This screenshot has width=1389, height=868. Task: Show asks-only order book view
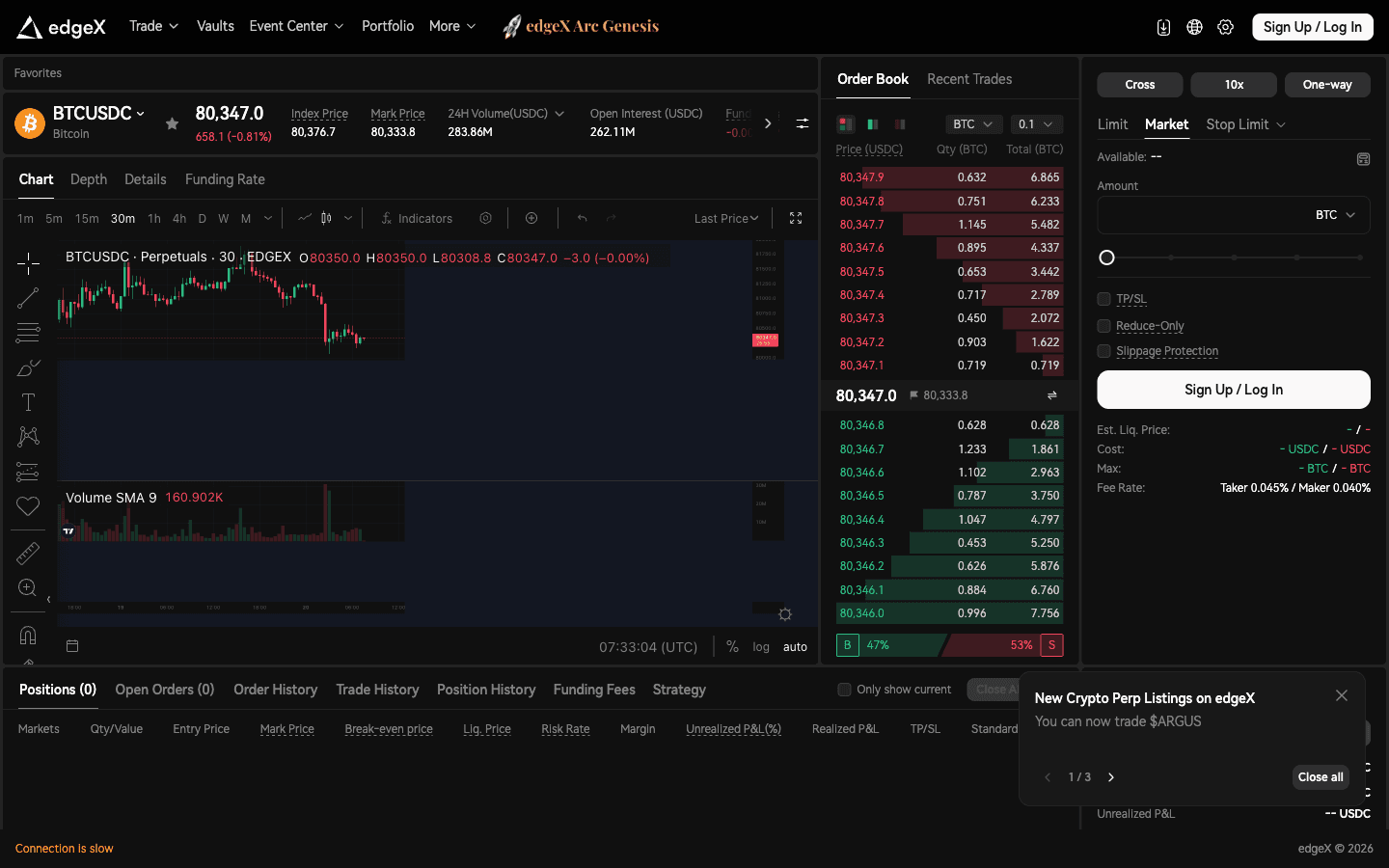point(900,124)
